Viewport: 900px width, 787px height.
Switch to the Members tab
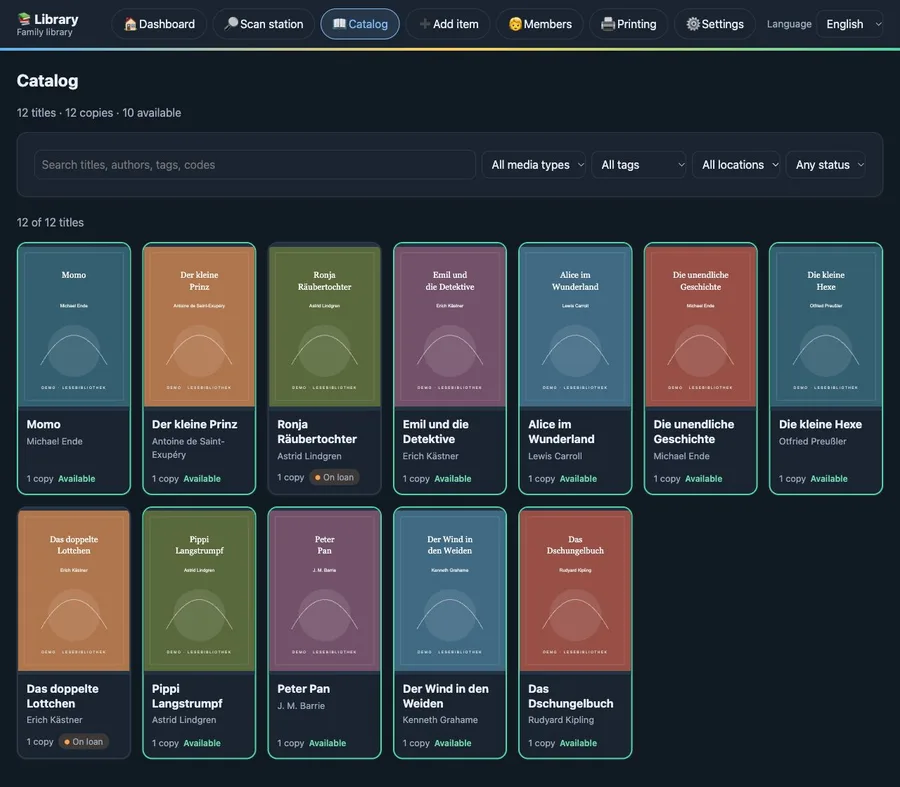[x=540, y=24]
